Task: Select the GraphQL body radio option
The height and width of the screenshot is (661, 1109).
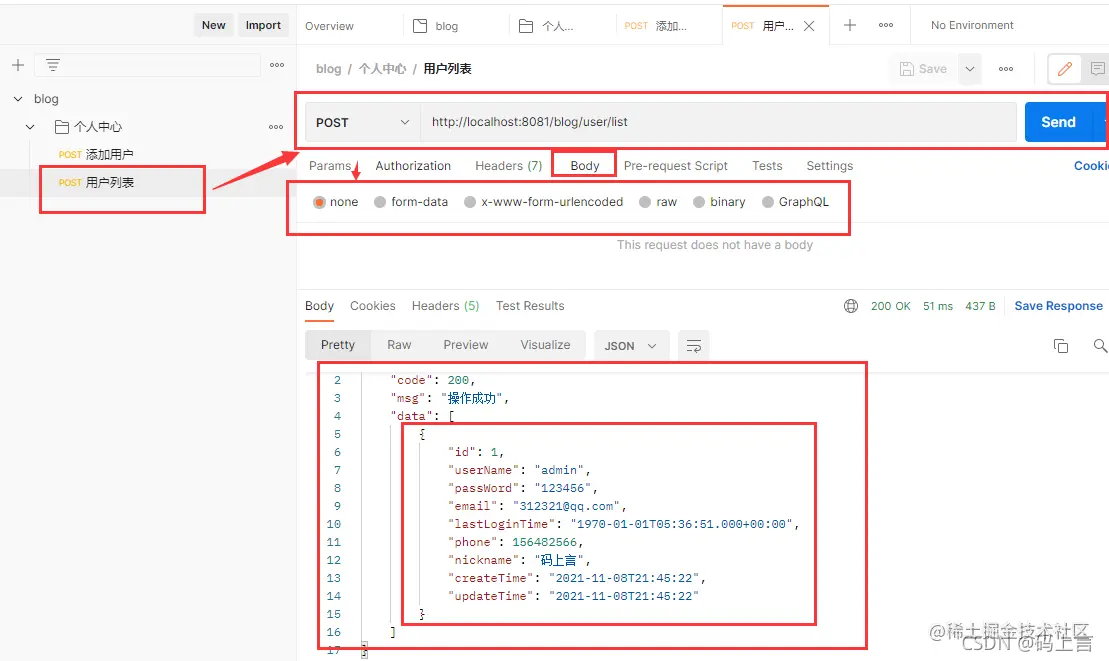Action: [767, 202]
